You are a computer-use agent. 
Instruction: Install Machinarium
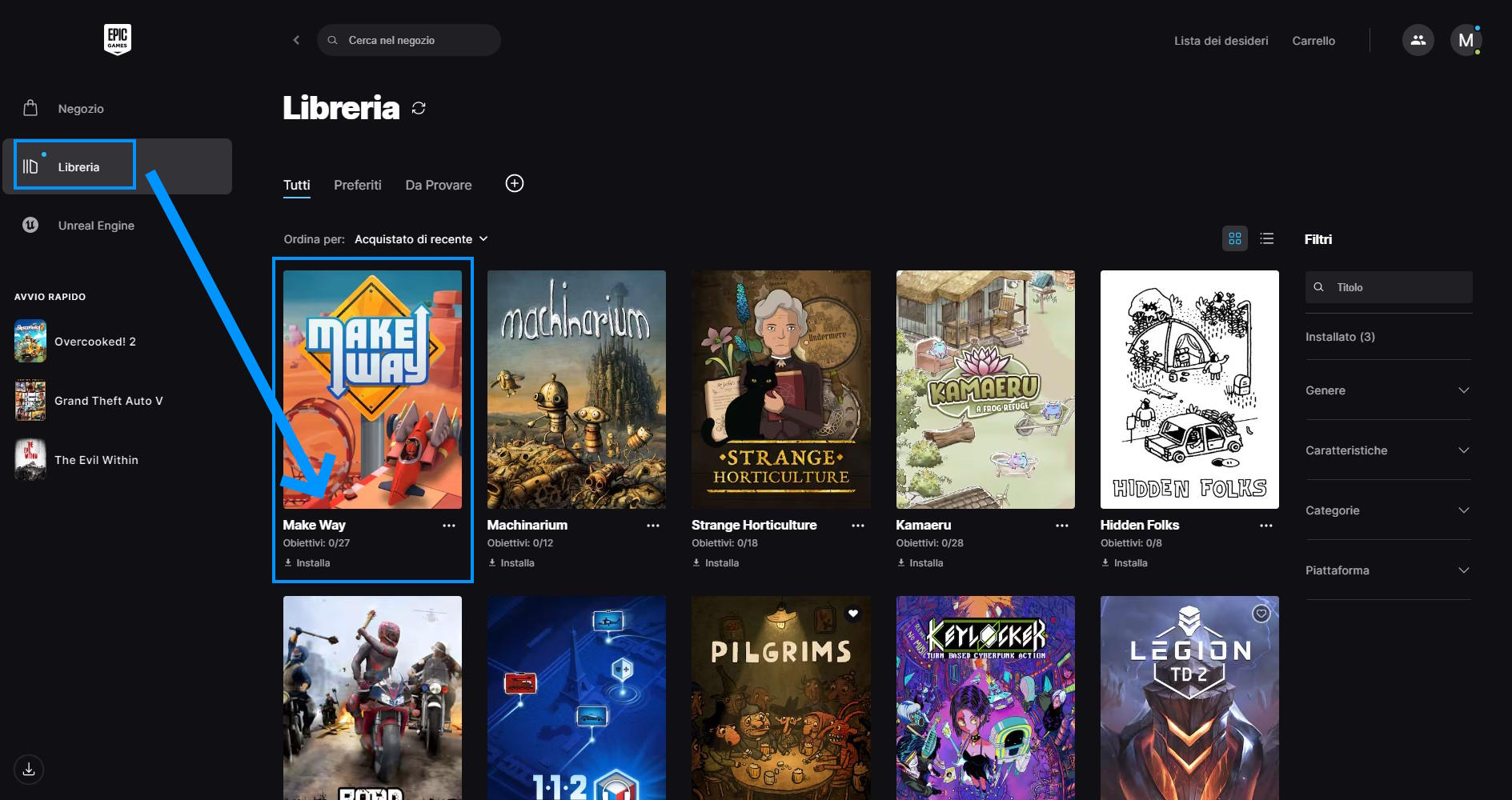[511, 563]
